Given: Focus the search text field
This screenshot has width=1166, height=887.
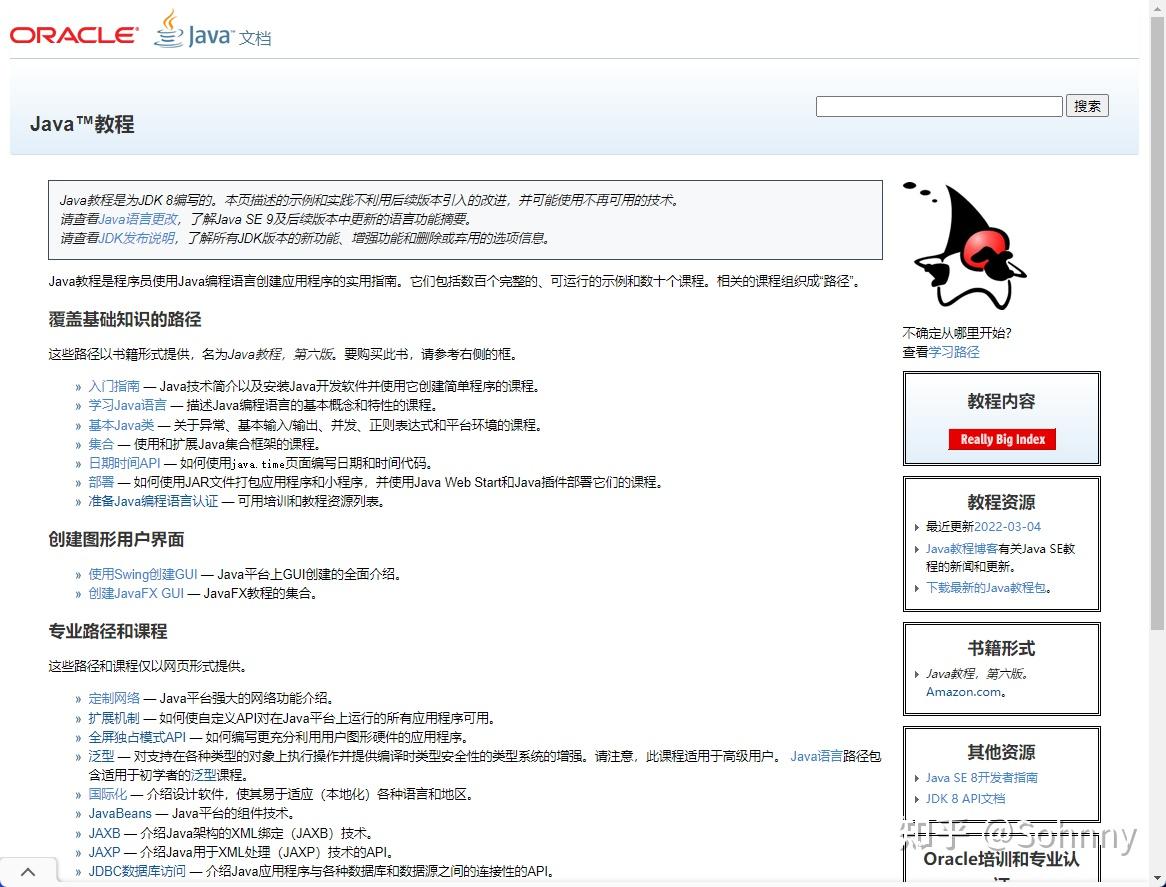Looking at the screenshot, I should coord(939,106).
